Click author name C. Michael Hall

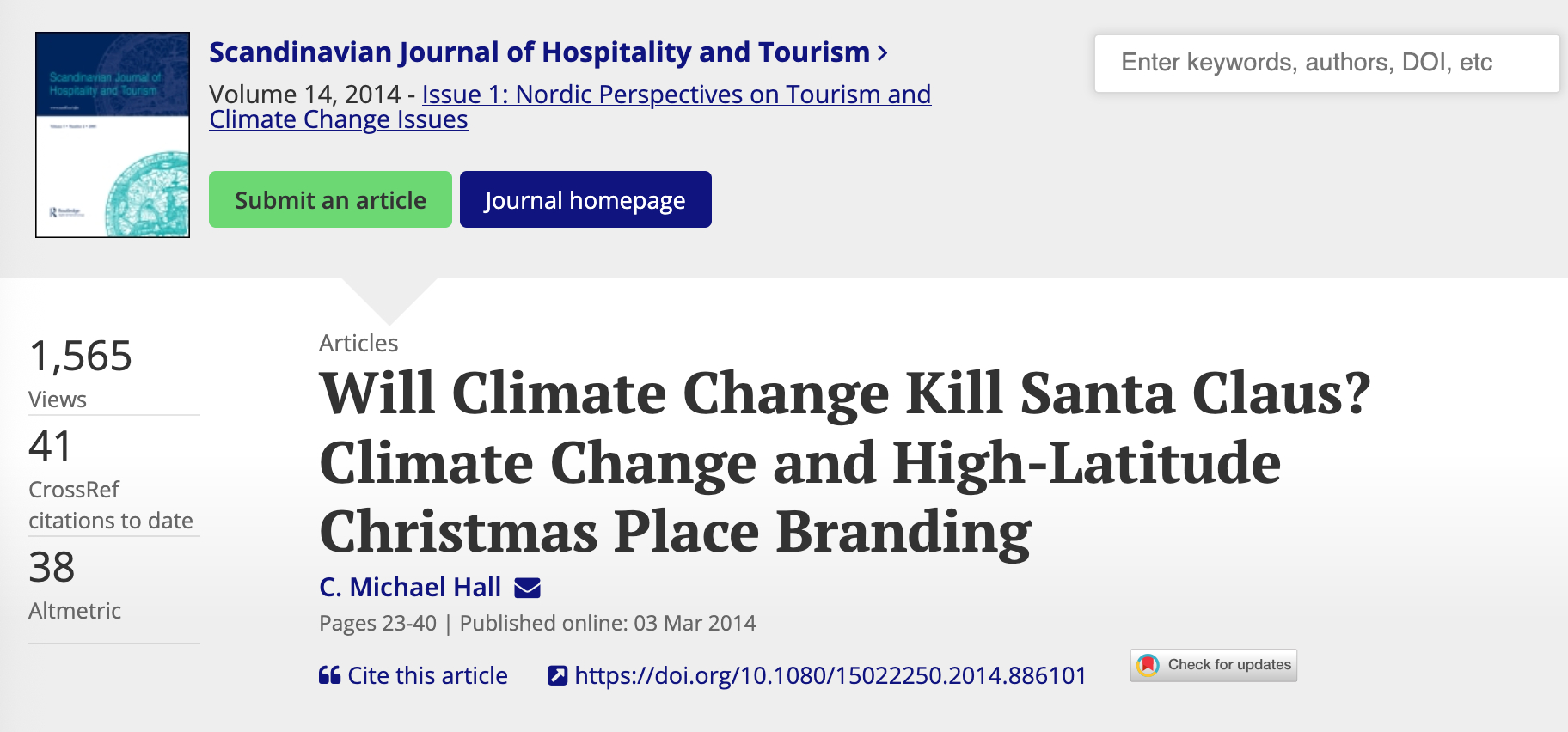pyautogui.click(x=410, y=587)
